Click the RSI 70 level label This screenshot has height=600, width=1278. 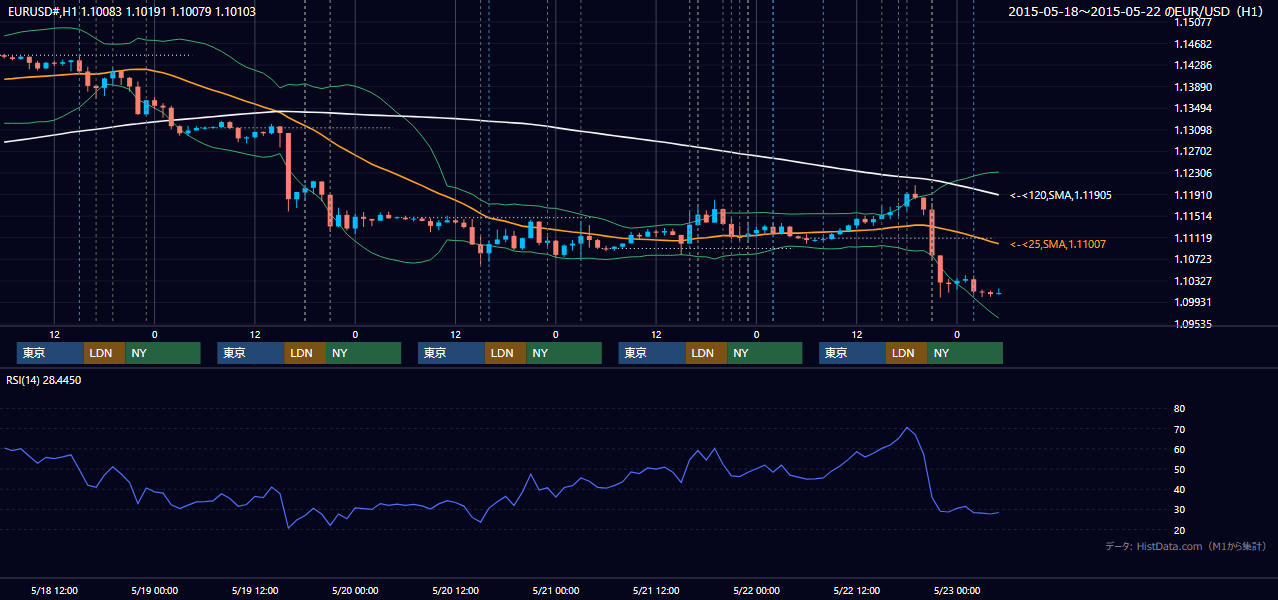[x=1179, y=429]
